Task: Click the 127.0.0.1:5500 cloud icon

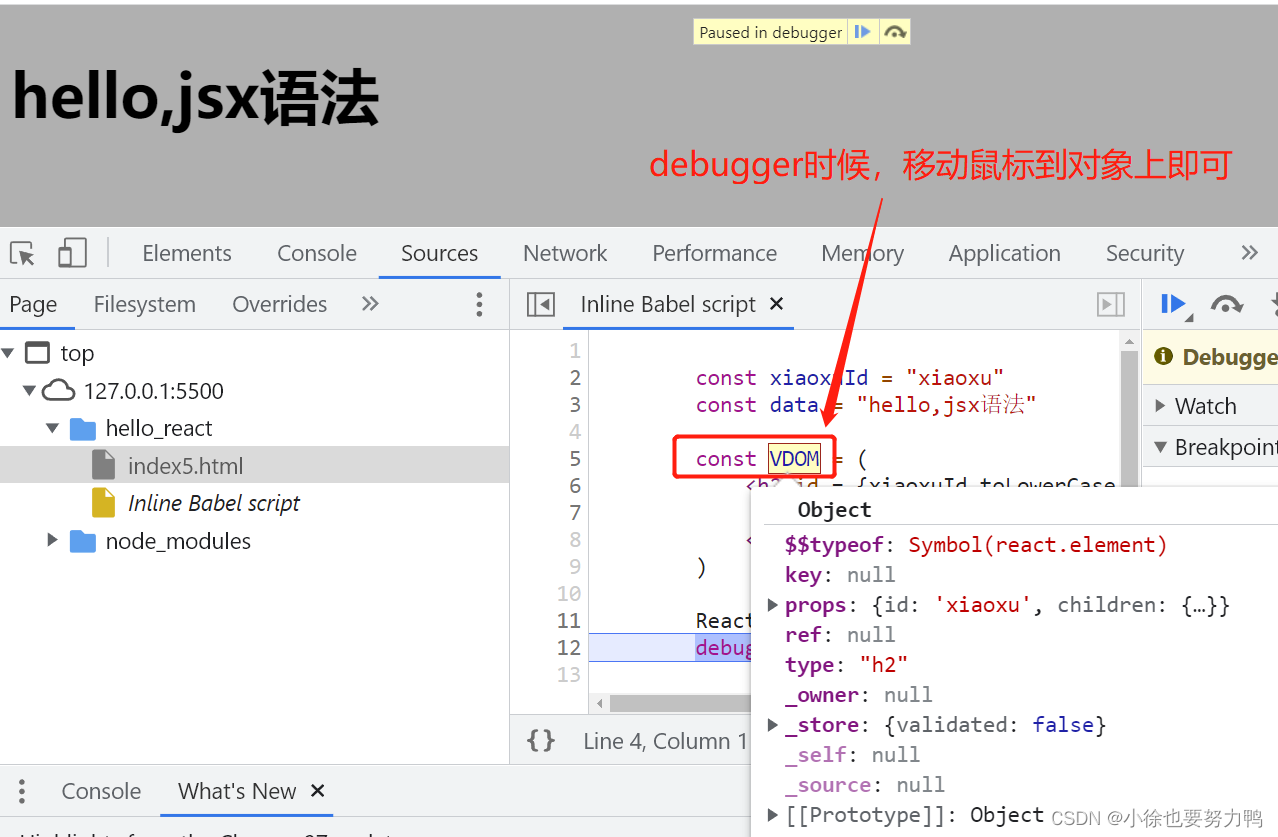Action: [59, 390]
